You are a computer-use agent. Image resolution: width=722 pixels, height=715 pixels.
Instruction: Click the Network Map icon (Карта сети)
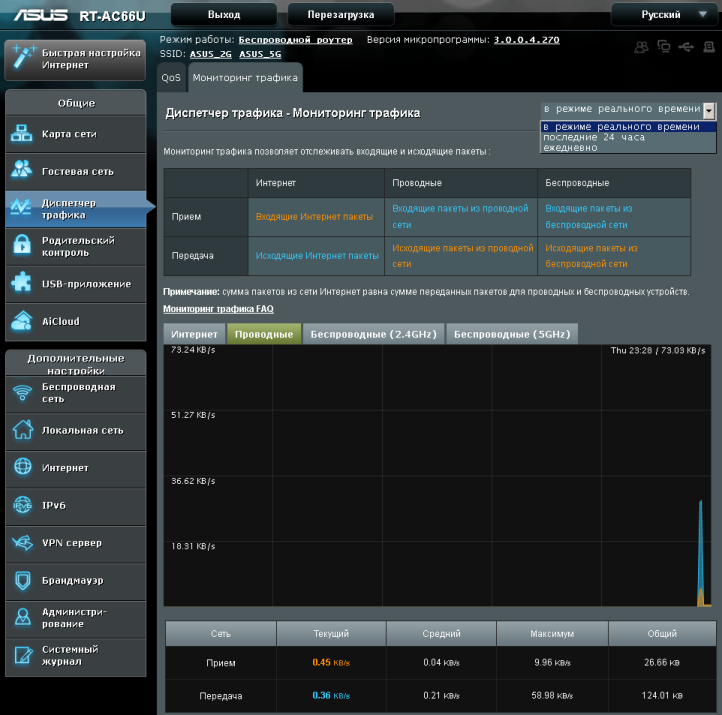click(22, 134)
